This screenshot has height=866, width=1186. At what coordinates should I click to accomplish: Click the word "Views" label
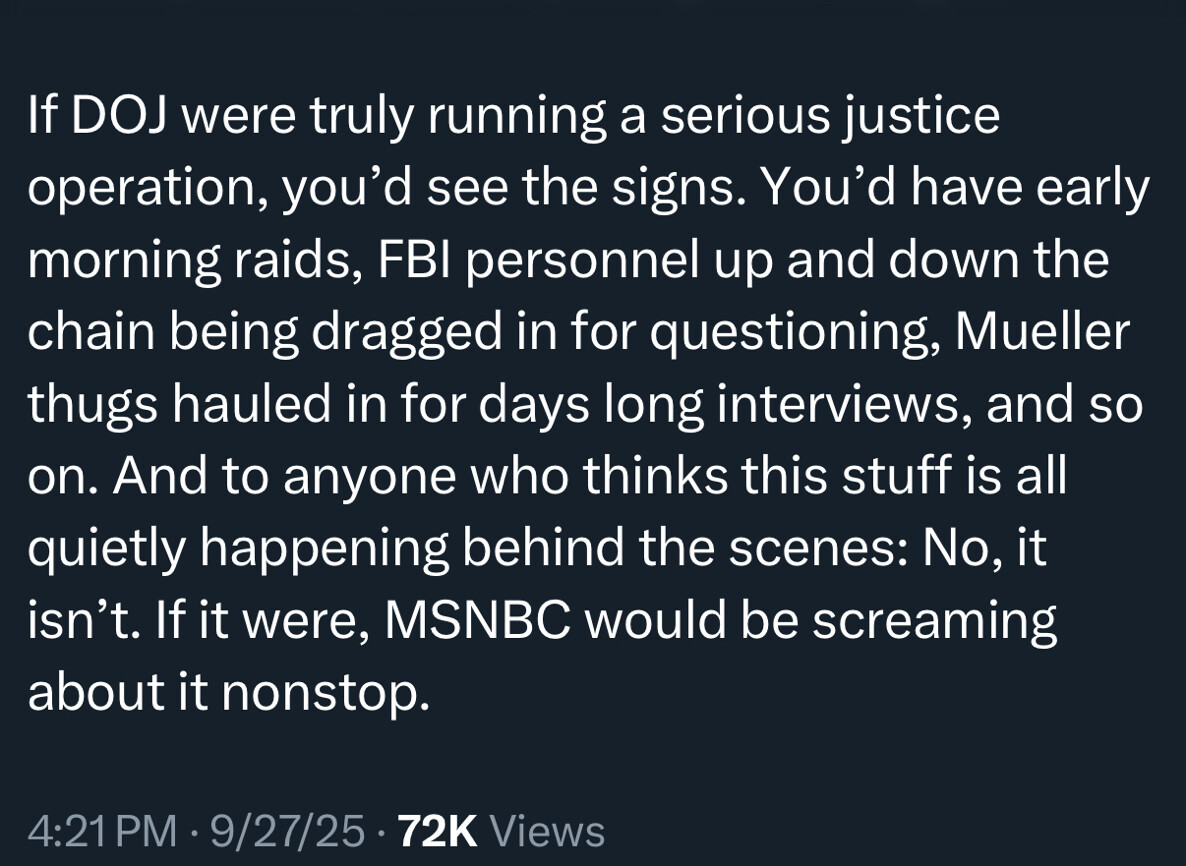point(548,831)
